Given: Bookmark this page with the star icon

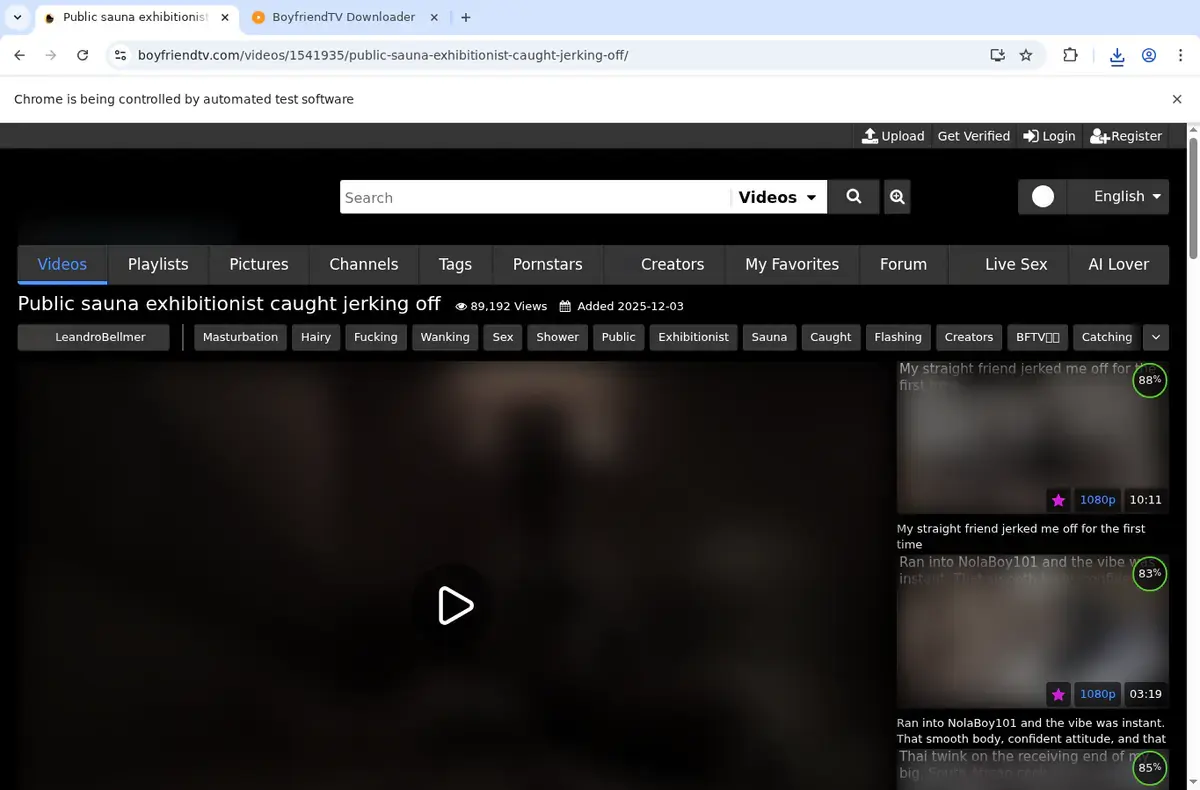Looking at the screenshot, I should 1026,56.
